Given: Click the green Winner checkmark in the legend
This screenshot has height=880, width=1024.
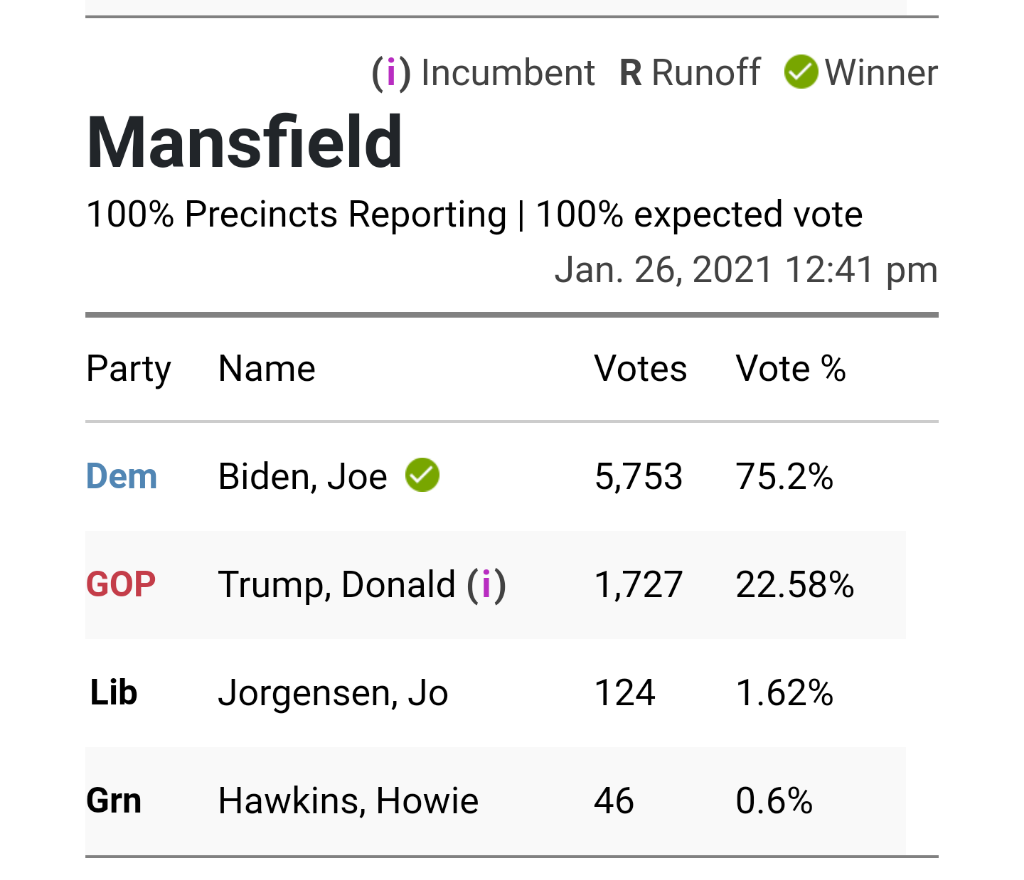Looking at the screenshot, I should [x=801, y=73].
